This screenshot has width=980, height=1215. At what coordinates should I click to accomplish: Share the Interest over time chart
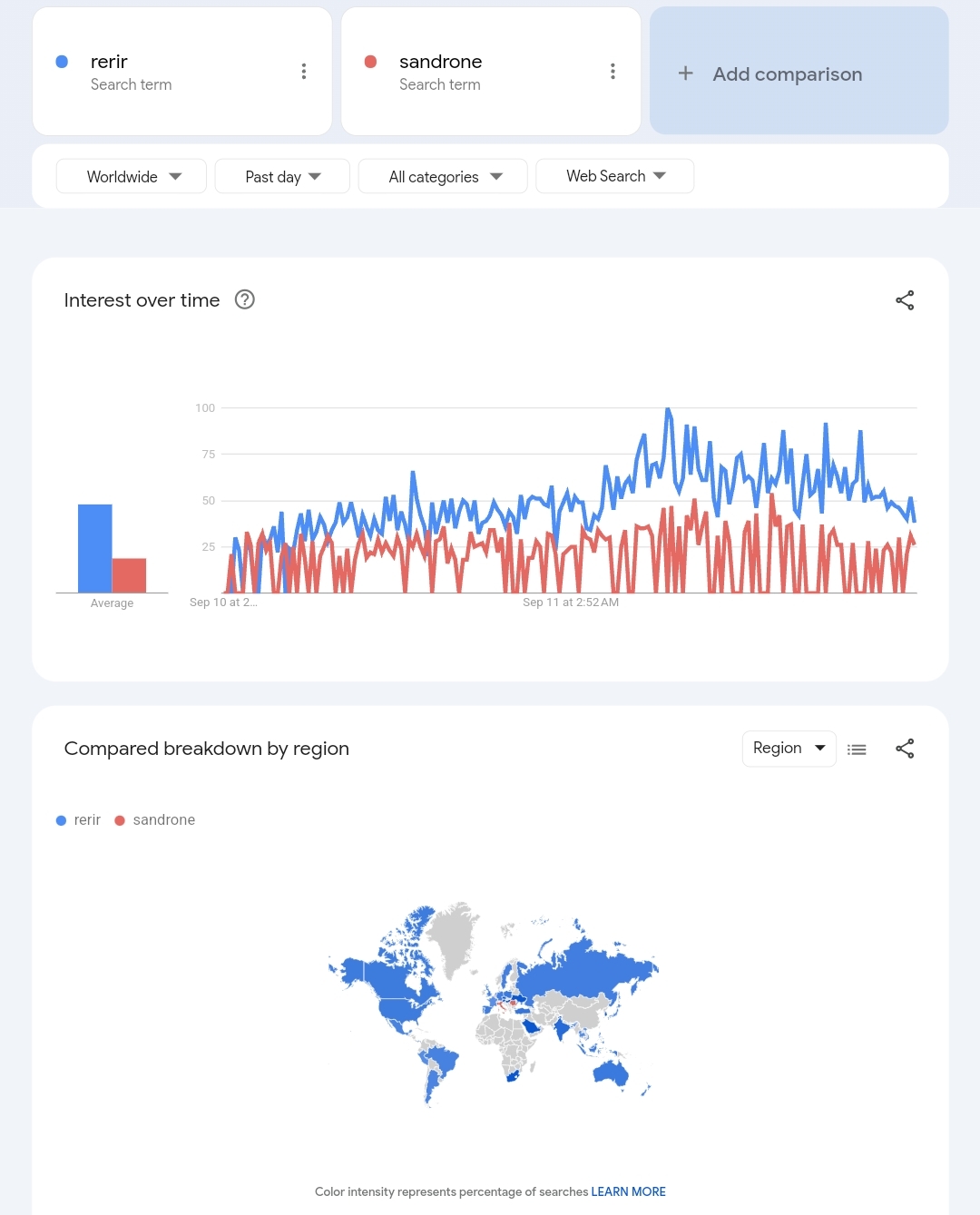point(905,300)
